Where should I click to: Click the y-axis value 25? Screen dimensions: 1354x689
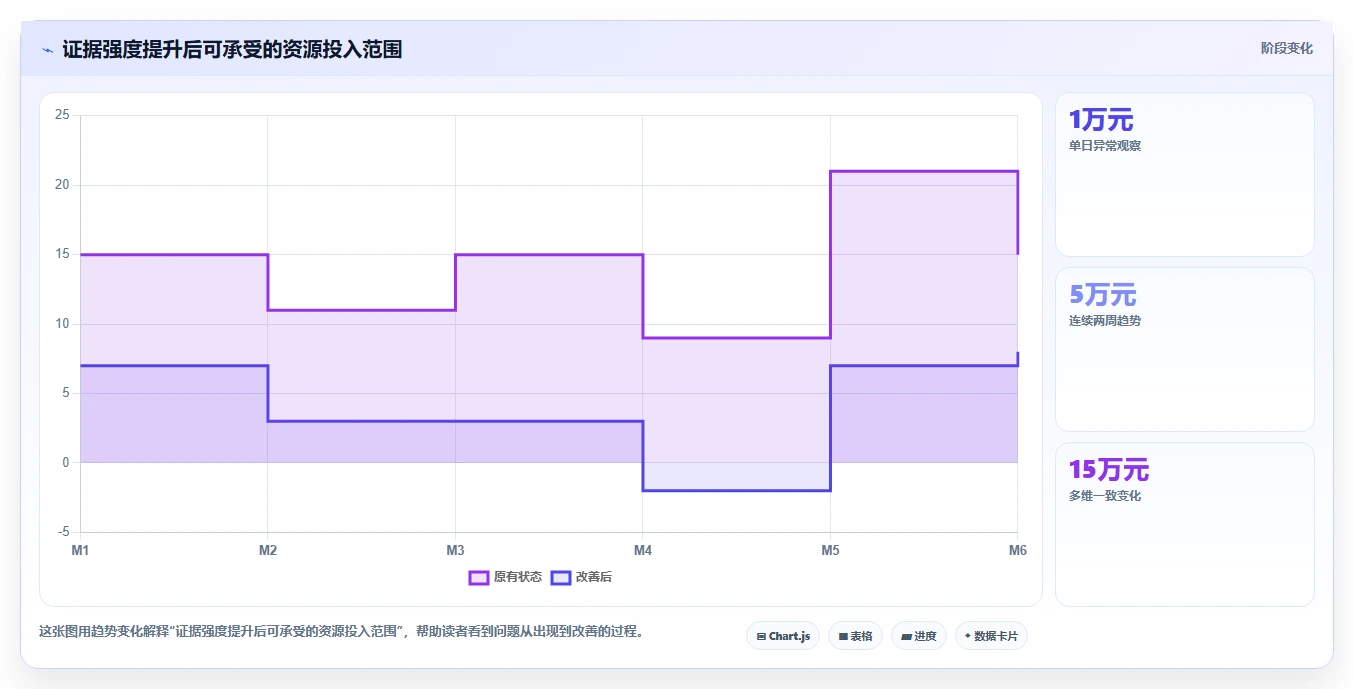(x=62, y=115)
